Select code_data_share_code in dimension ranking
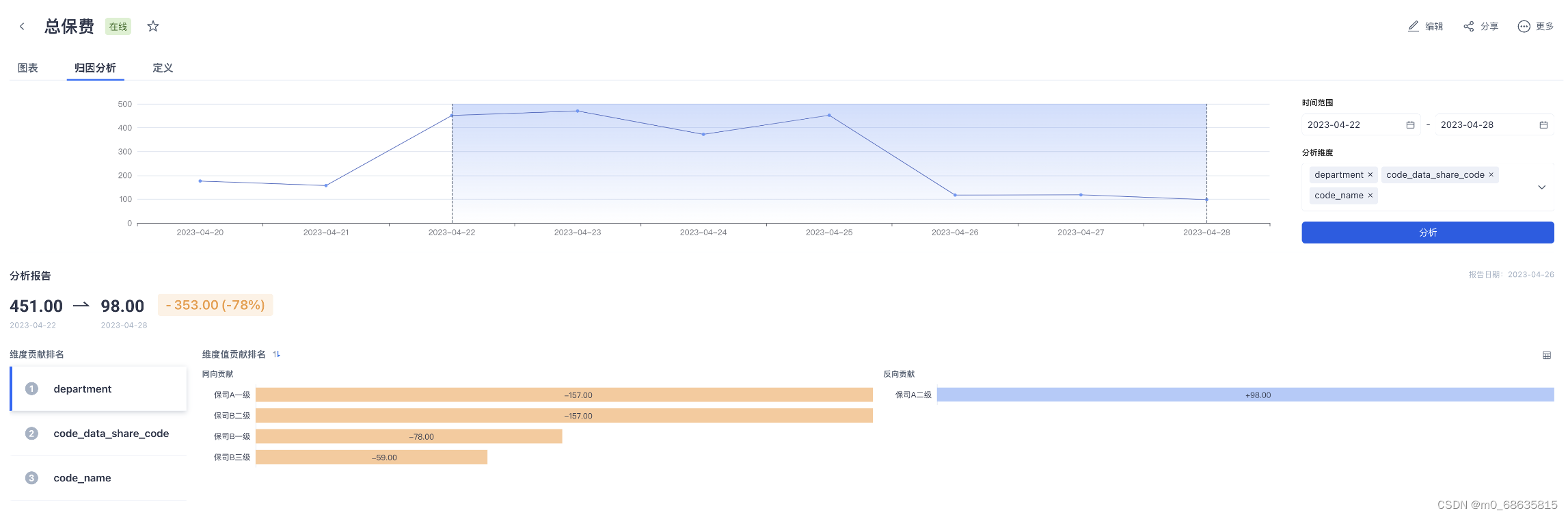The height and width of the screenshot is (517, 1568). pos(98,434)
